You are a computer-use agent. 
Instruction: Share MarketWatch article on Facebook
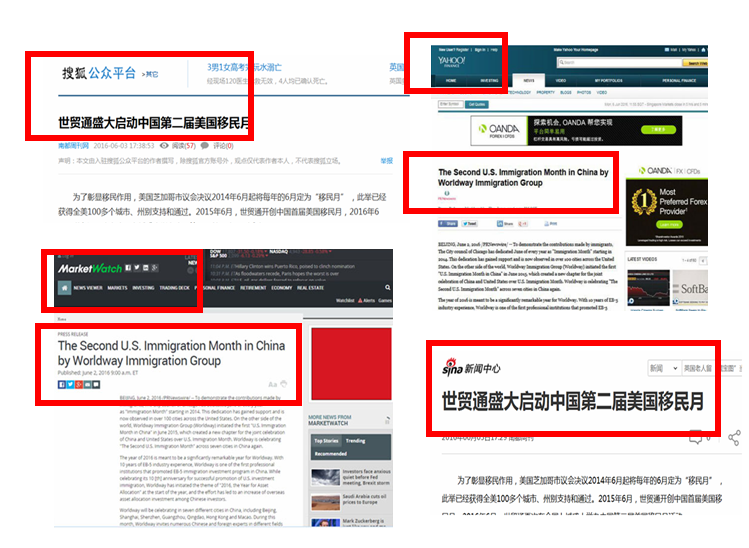coord(62,385)
